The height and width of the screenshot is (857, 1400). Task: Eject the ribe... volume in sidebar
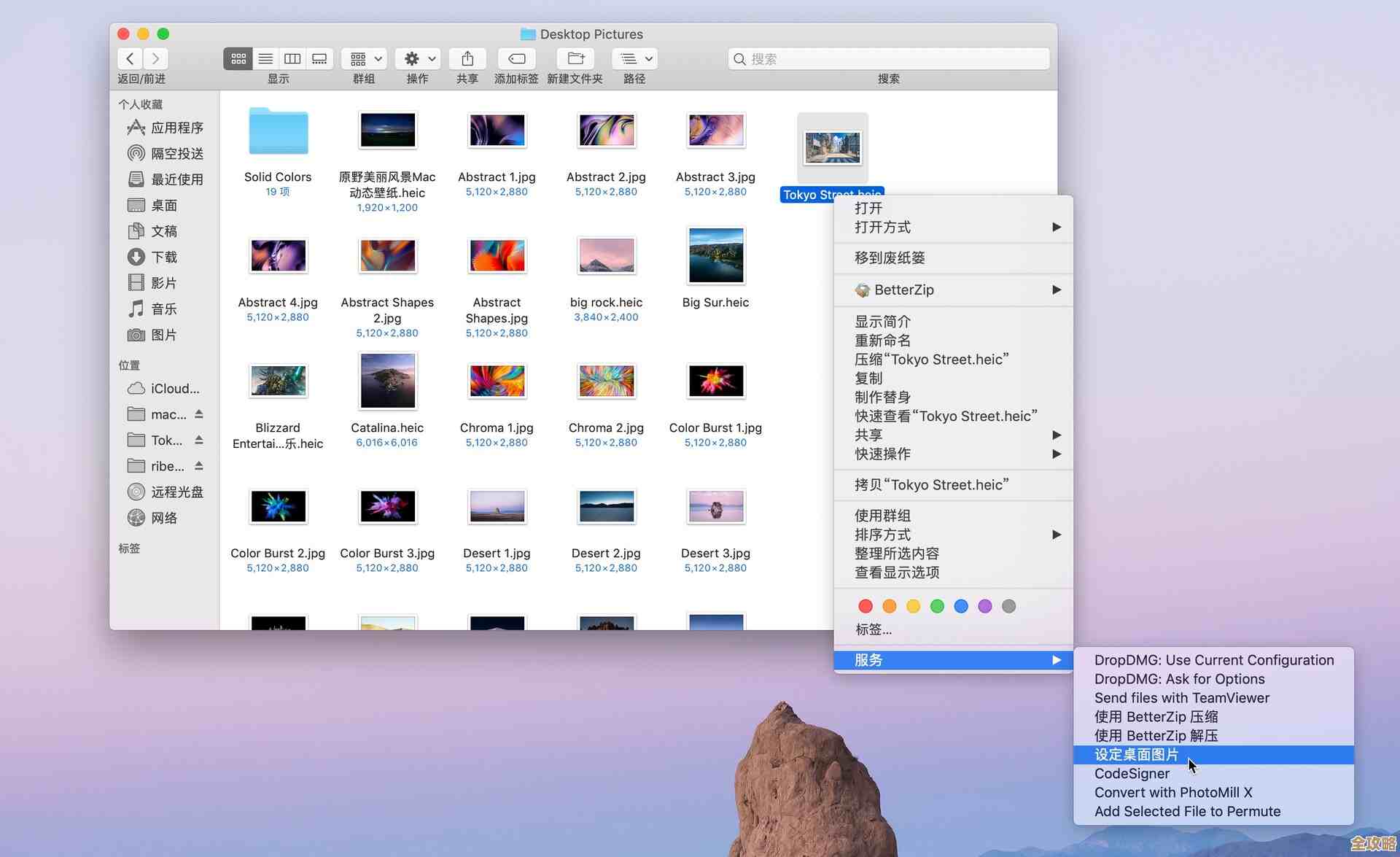(199, 466)
